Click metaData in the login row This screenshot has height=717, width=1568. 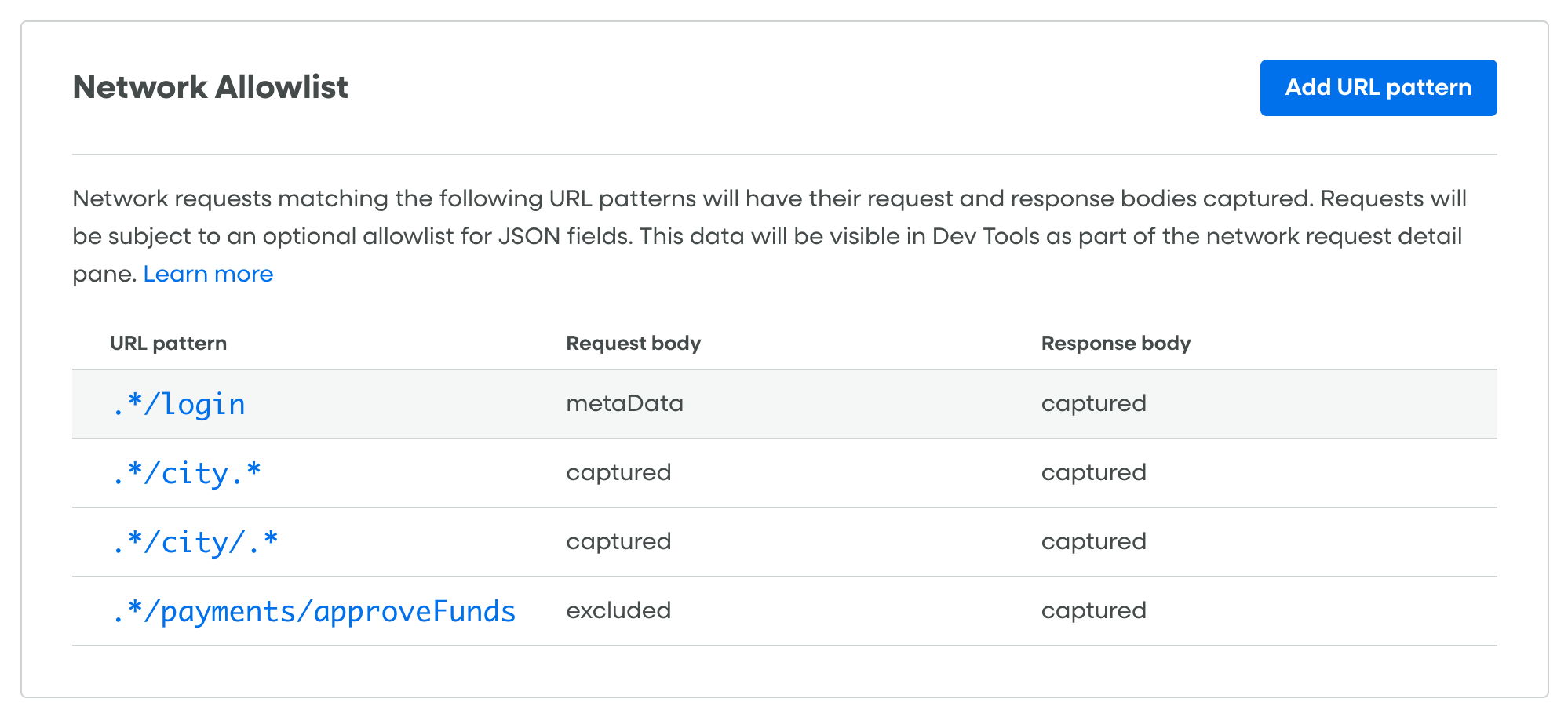(x=625, y=403)
